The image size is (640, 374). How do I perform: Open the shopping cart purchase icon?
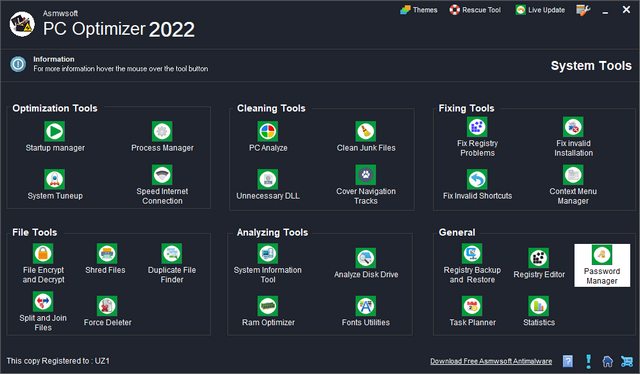[x=627, y=361]
